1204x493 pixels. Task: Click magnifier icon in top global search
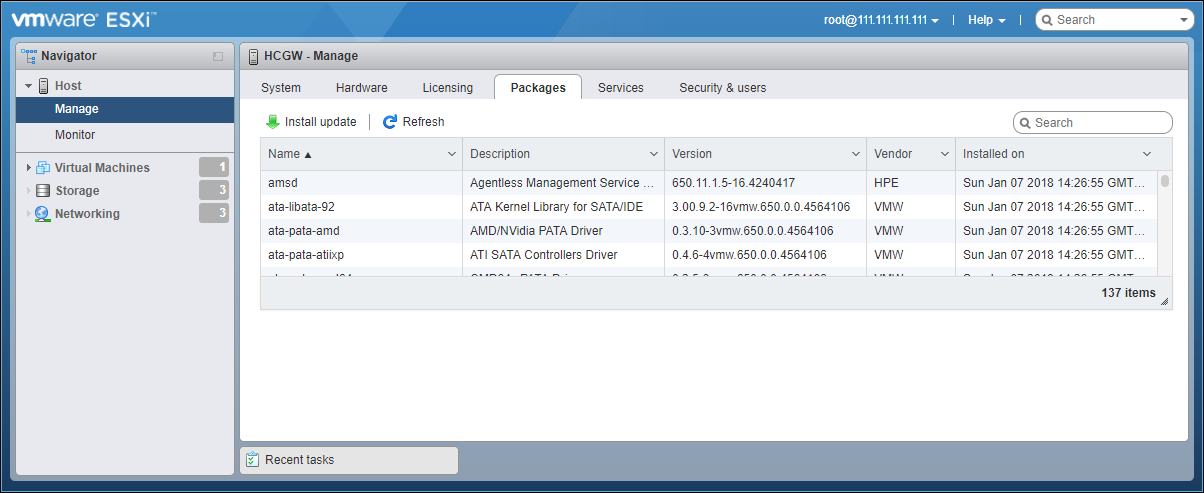coord(1047,20)
